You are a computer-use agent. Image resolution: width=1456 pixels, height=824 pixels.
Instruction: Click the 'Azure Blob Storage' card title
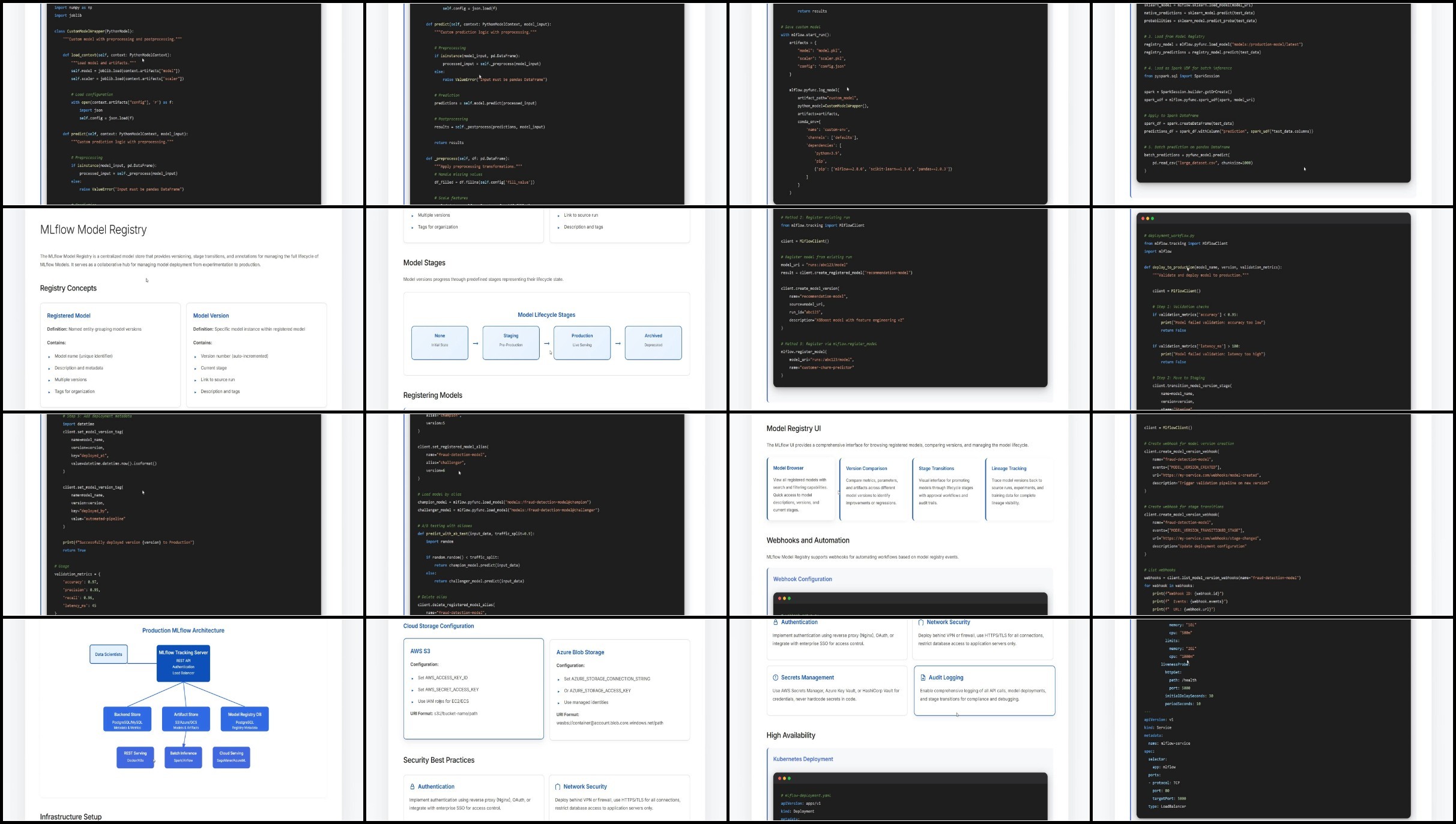tap(580, 652)
